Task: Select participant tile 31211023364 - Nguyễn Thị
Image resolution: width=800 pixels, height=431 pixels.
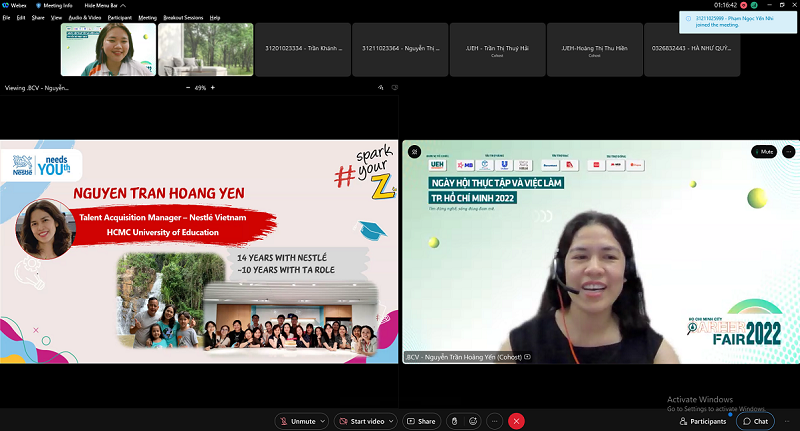Action: (401, 49)
